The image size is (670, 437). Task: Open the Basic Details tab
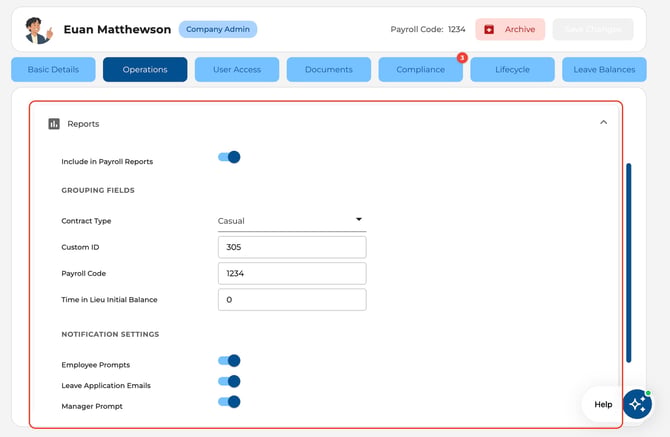click(53, 69)
